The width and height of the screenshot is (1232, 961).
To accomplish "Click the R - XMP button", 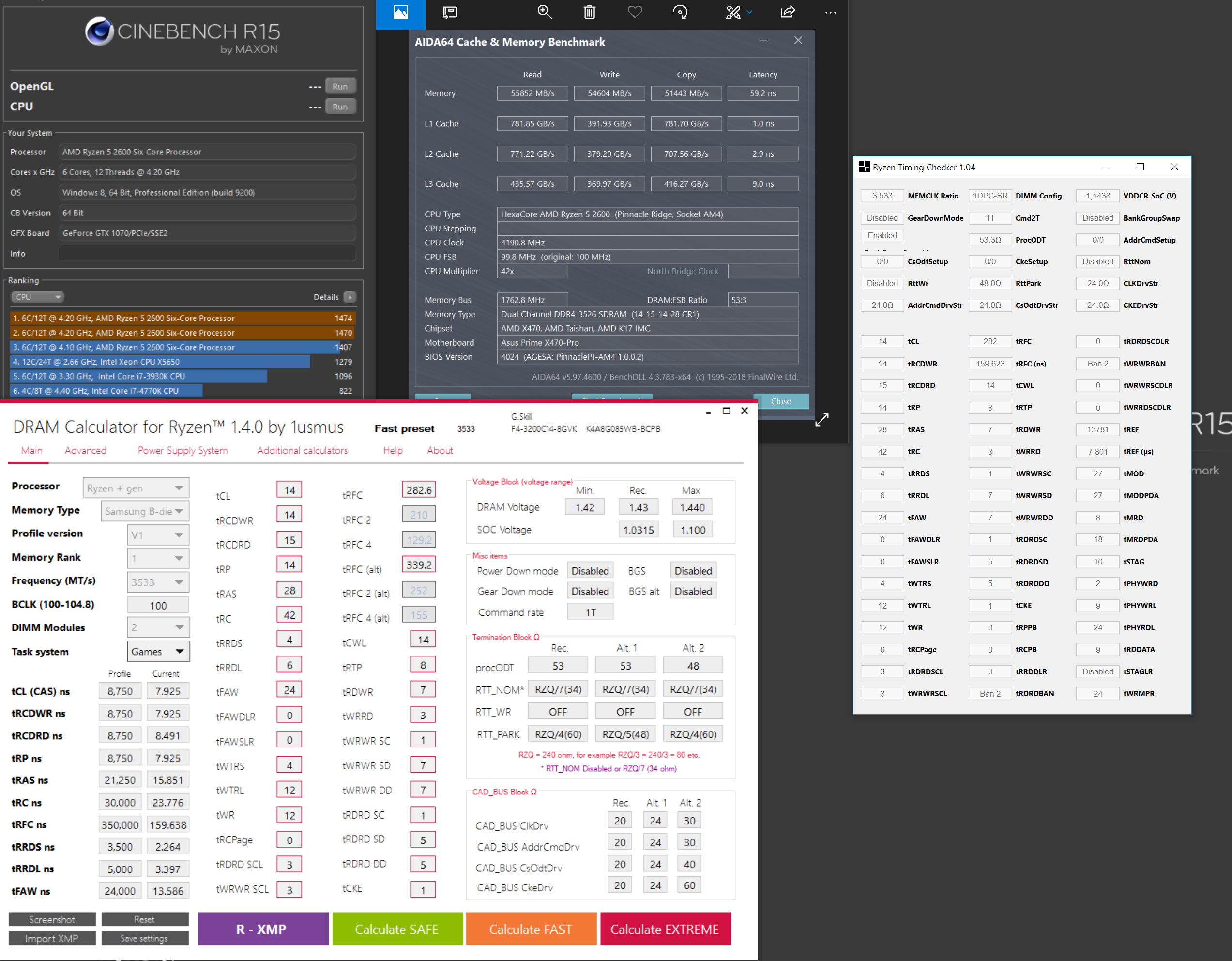I will [262, 929].
